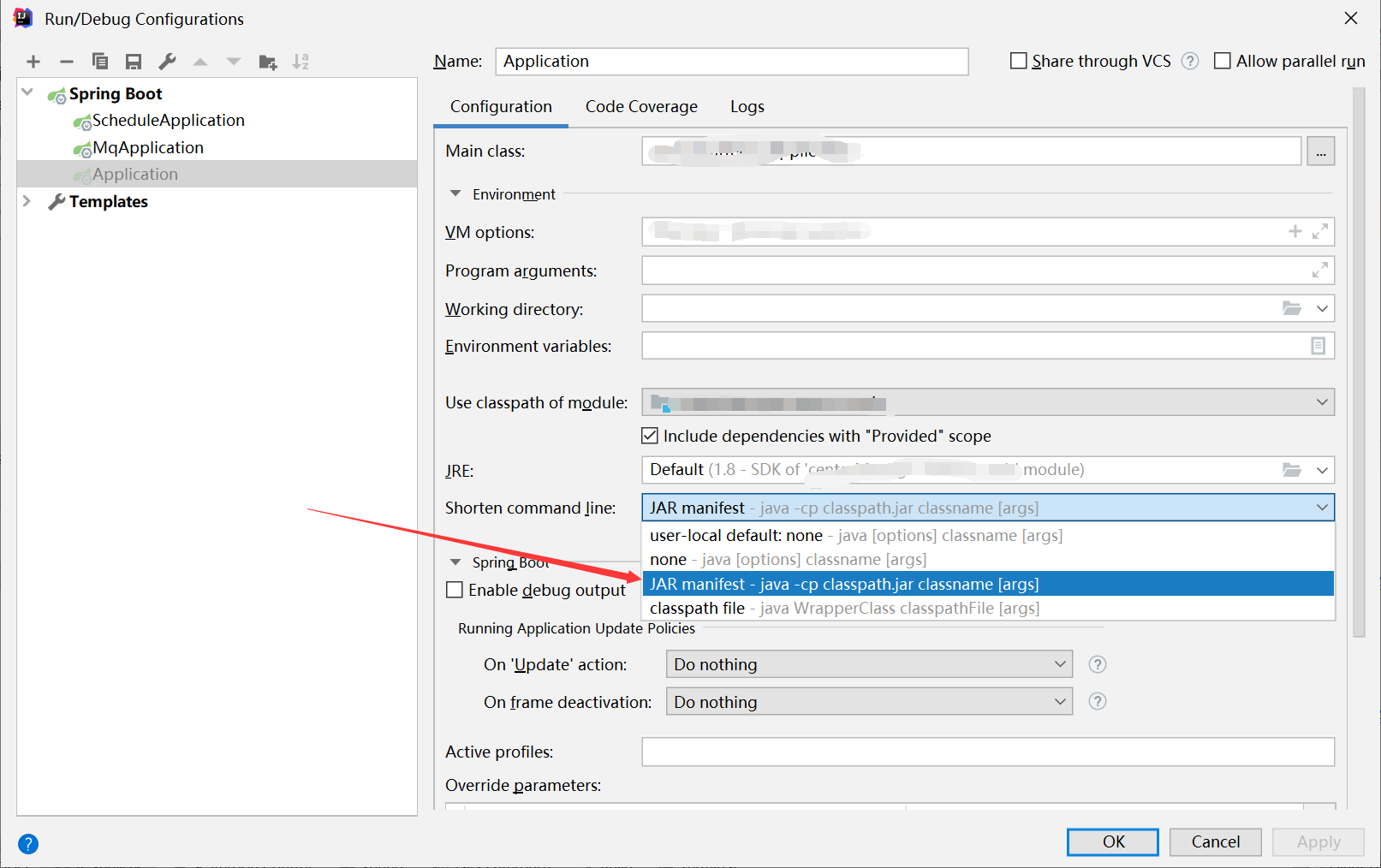Edit Environment variables with the list icon
The width and height of the screenshot is (1381, 868).
tap(1318, 346)
